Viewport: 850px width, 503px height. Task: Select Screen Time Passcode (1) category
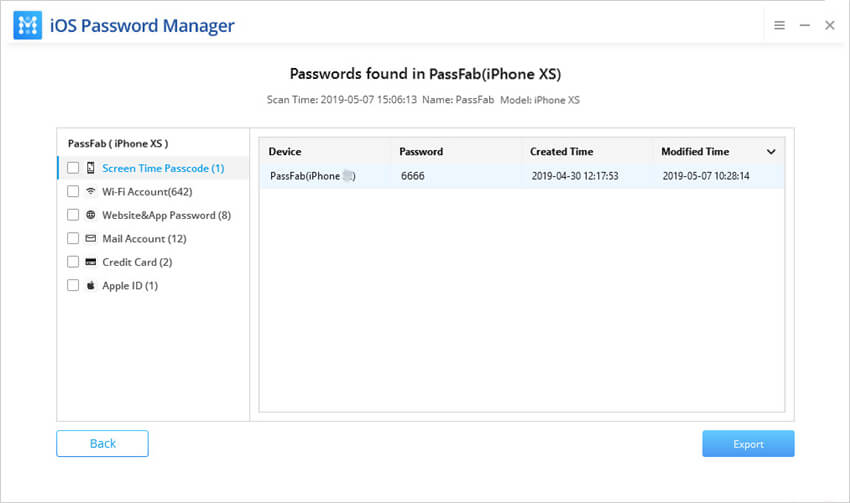163,168
